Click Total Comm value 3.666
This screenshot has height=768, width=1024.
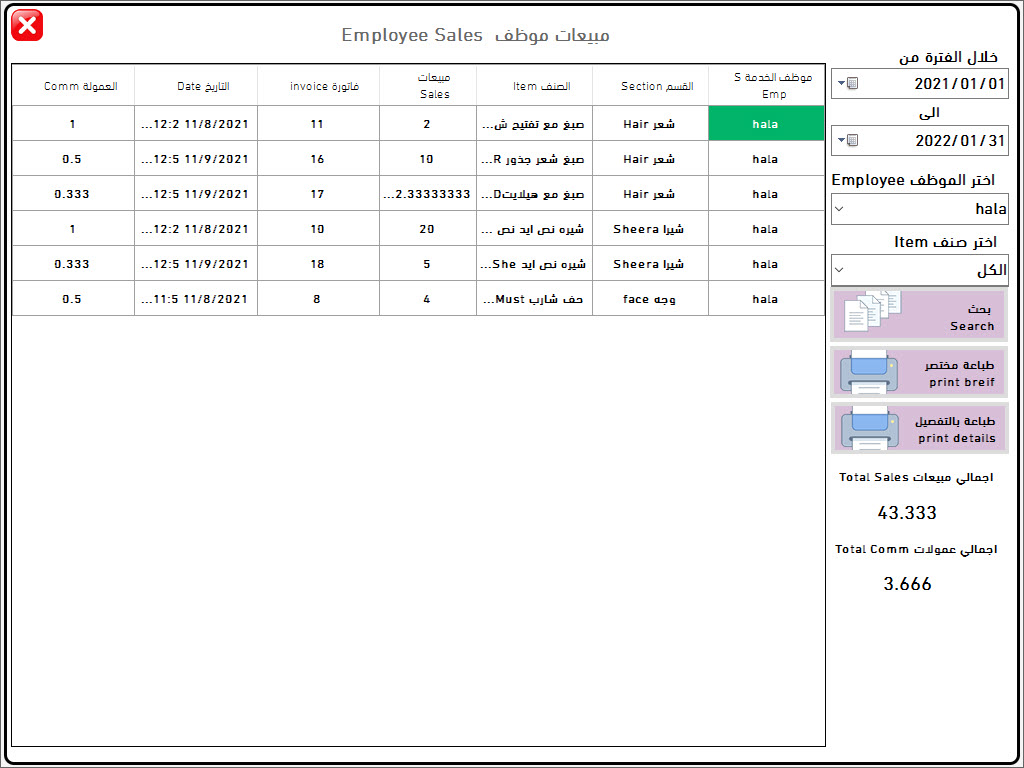coord(907,584)
